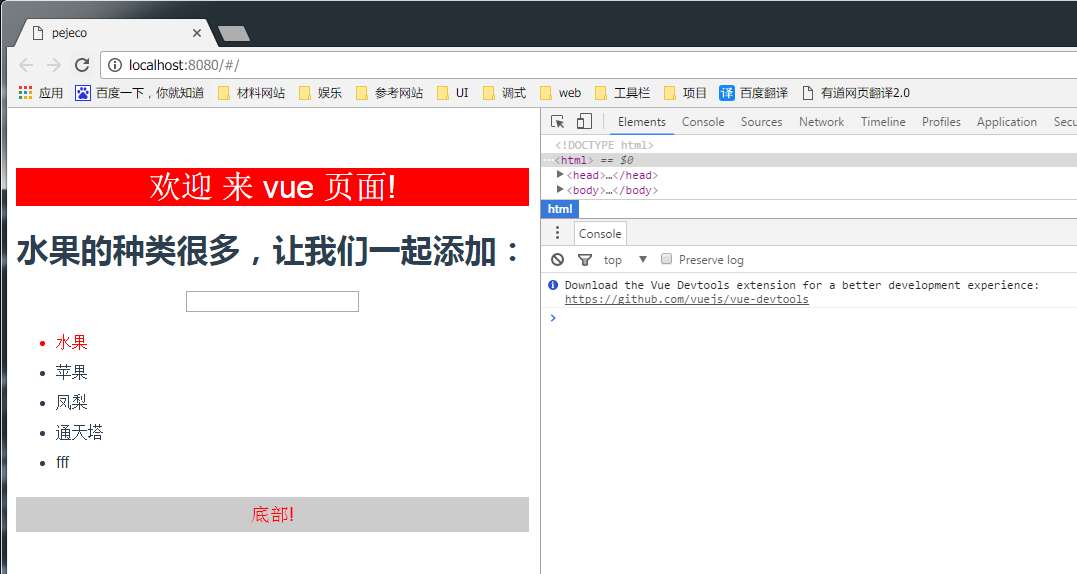Open the 应用 apps shortcut
This screenshot has width=1077, height=574.
click(x=41, y=93)
